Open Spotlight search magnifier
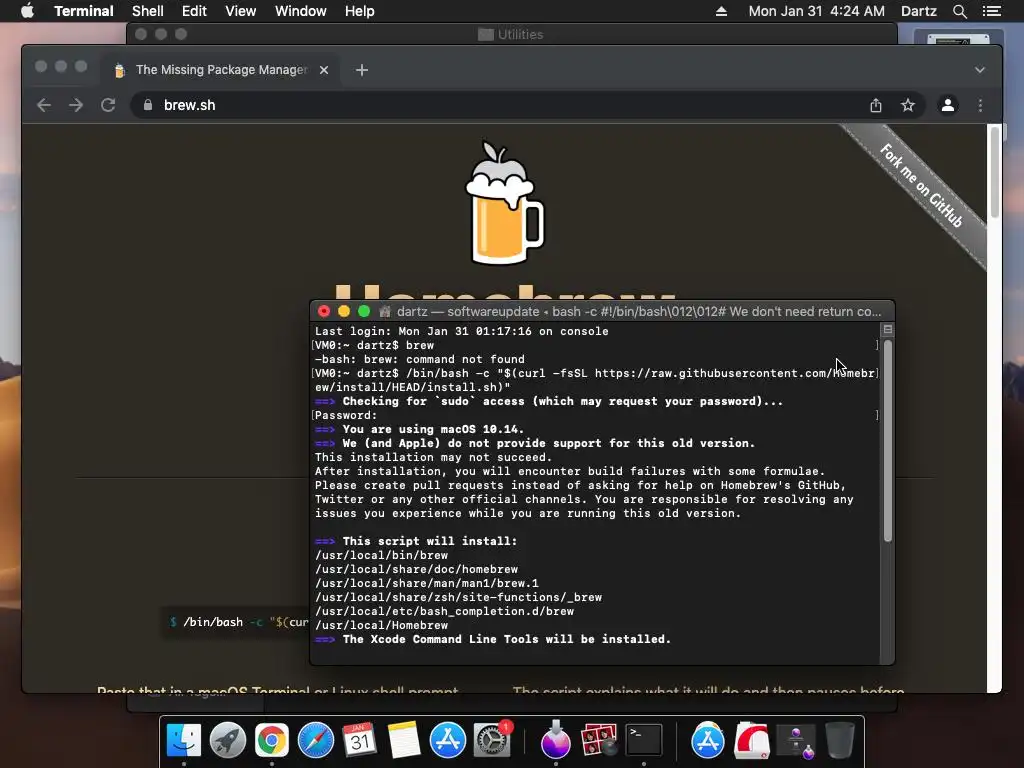Screen dimensions: 1024x768 (959, 11)
